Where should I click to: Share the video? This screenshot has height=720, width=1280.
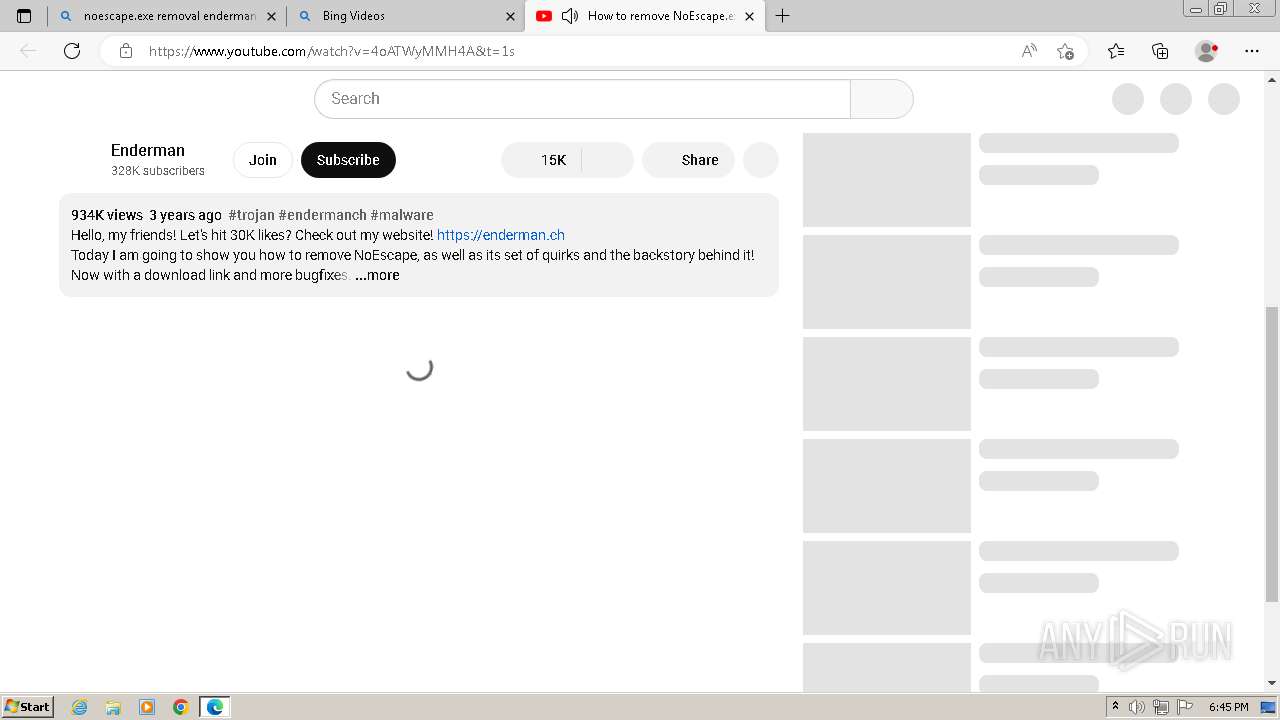click(x=688, y=160)
